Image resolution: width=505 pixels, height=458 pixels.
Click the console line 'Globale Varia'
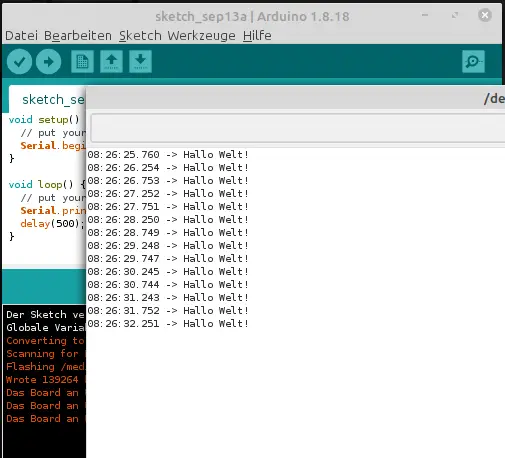(x=45, y=328)
